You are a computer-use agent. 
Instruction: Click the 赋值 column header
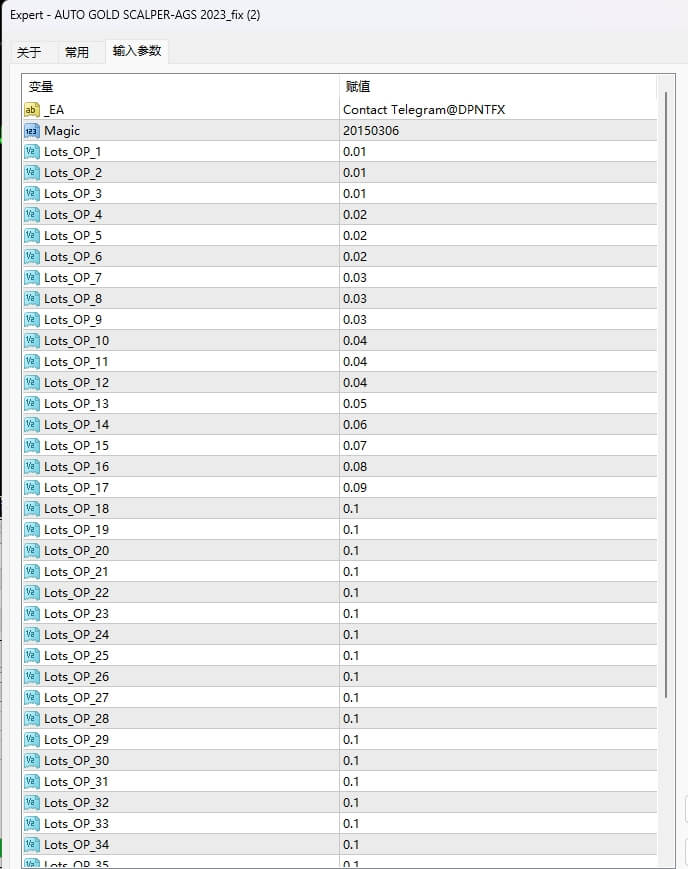pyautogui.click(x=498, y=87)
